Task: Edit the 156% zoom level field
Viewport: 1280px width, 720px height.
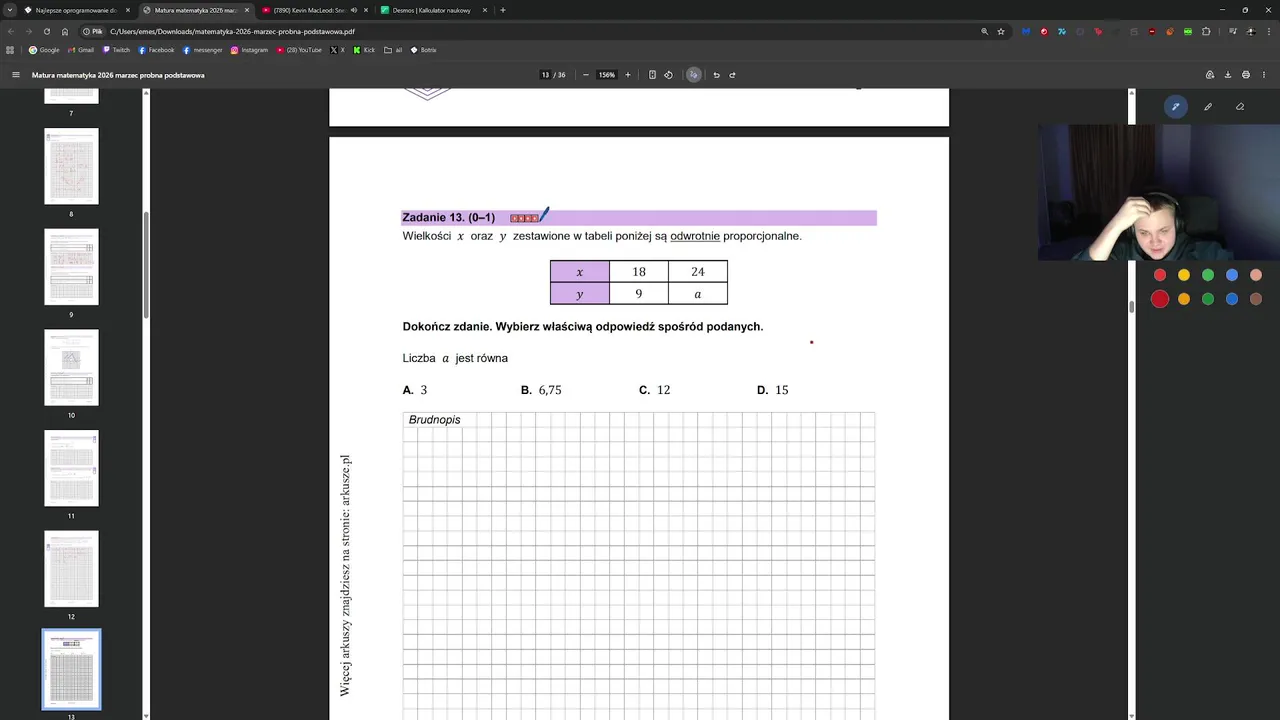Action: click(607, 75)
